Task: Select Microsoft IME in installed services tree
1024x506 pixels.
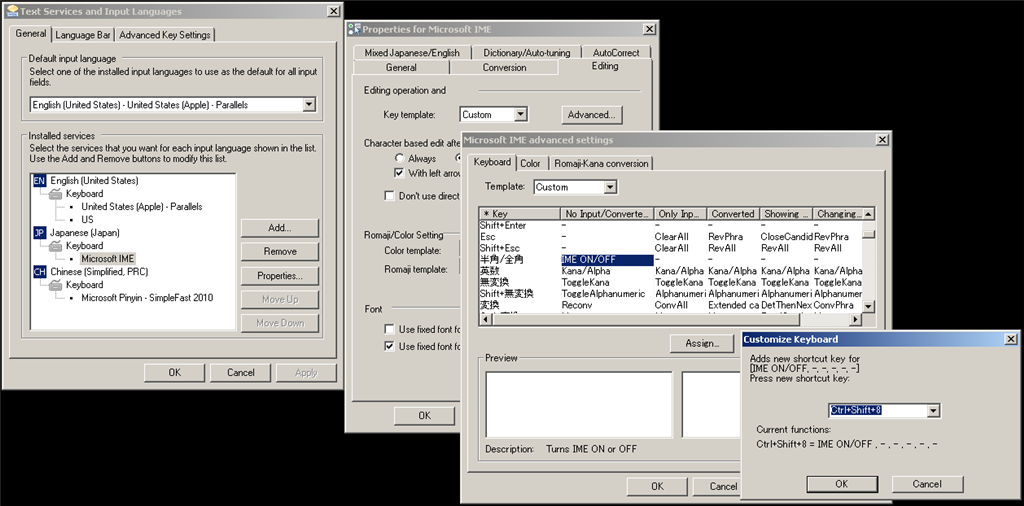Action: tap(108, 259)
